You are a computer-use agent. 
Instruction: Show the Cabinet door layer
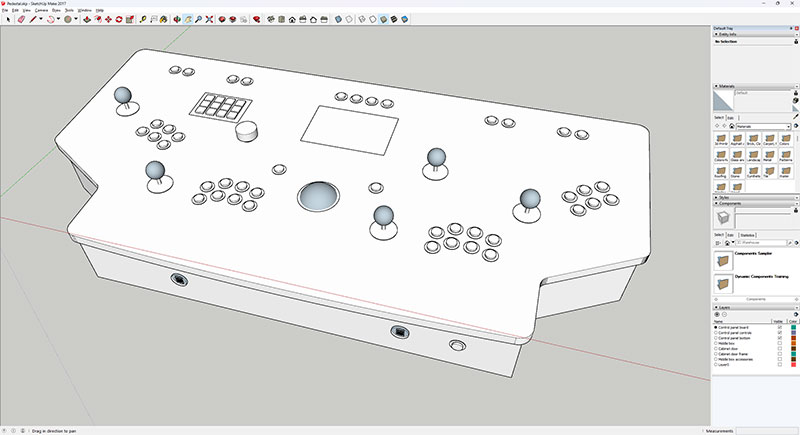(x=780, y=349)
